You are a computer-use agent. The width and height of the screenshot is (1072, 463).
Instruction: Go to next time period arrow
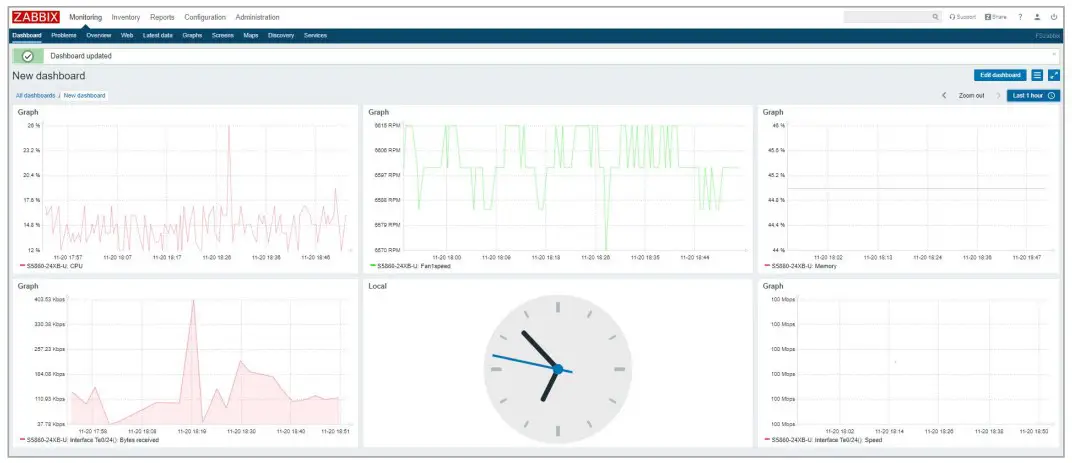[997, 96]
